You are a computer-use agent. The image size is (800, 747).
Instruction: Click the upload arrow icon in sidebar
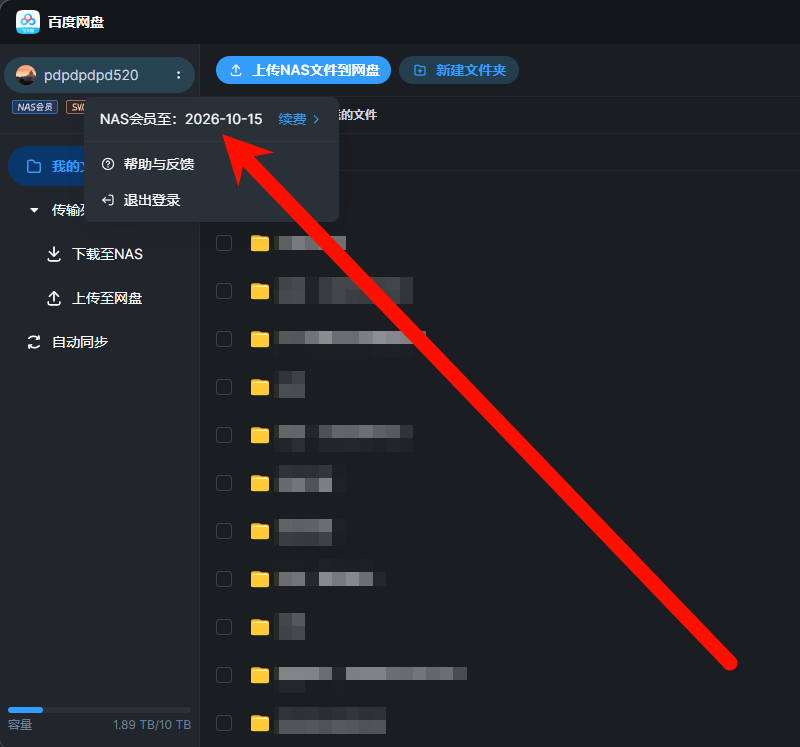(x=54, y=298)
